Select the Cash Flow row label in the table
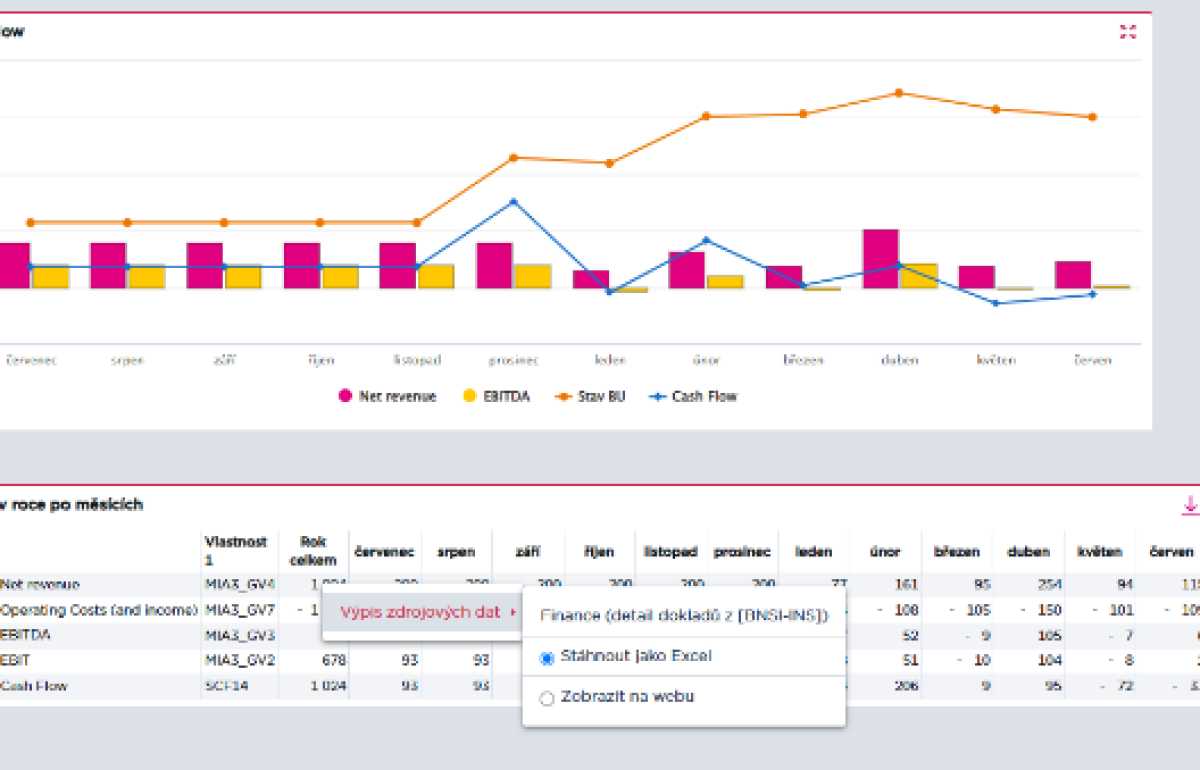The height and width of the screenshot is (770, 1200). tap(35, 687)
